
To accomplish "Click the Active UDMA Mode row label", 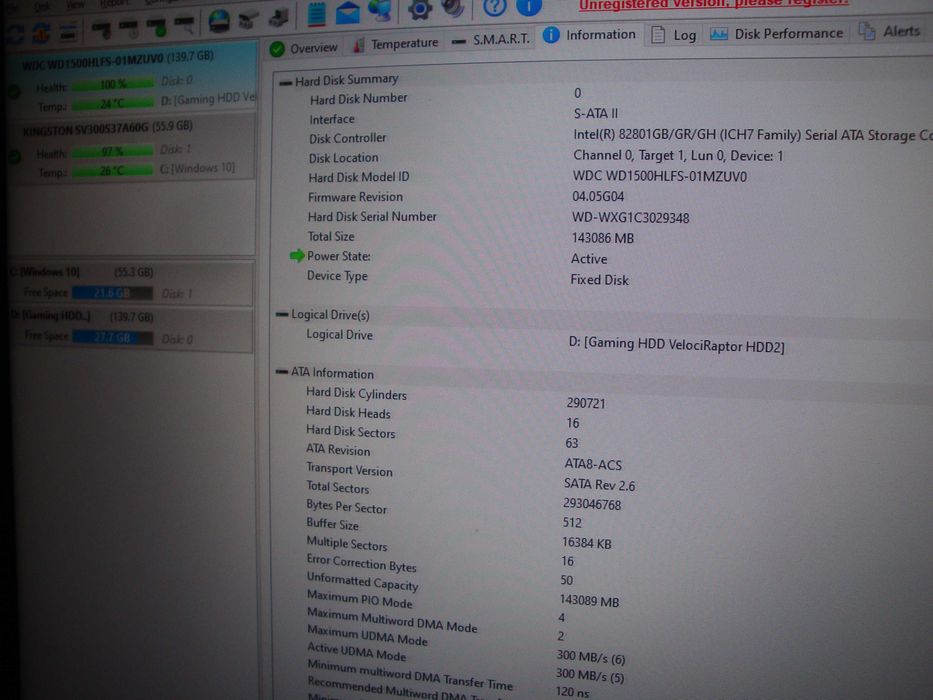I will click(x=356, y=652).
